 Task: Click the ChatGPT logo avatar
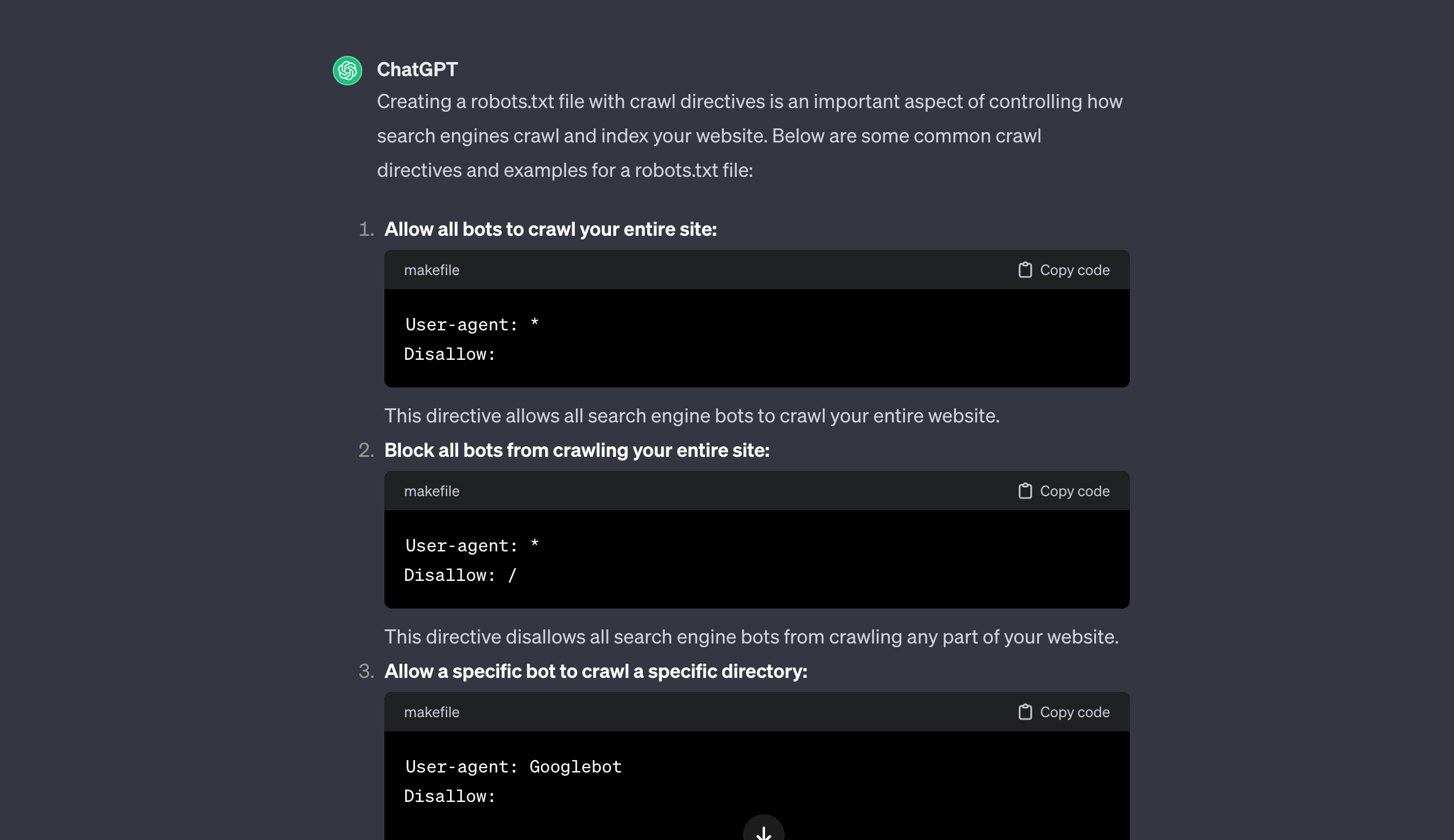(348, 71)
